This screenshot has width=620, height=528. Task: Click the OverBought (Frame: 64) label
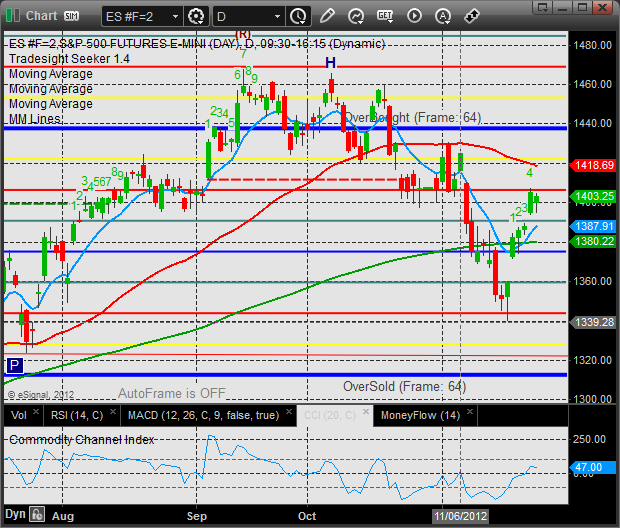click(412, 117)
